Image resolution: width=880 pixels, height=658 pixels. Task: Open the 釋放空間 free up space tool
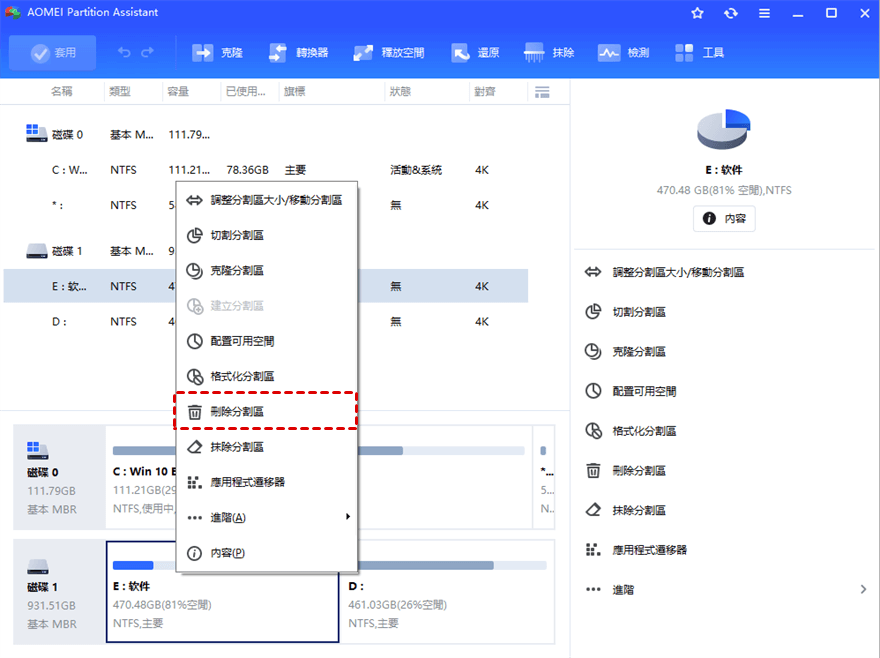(388, 53)
